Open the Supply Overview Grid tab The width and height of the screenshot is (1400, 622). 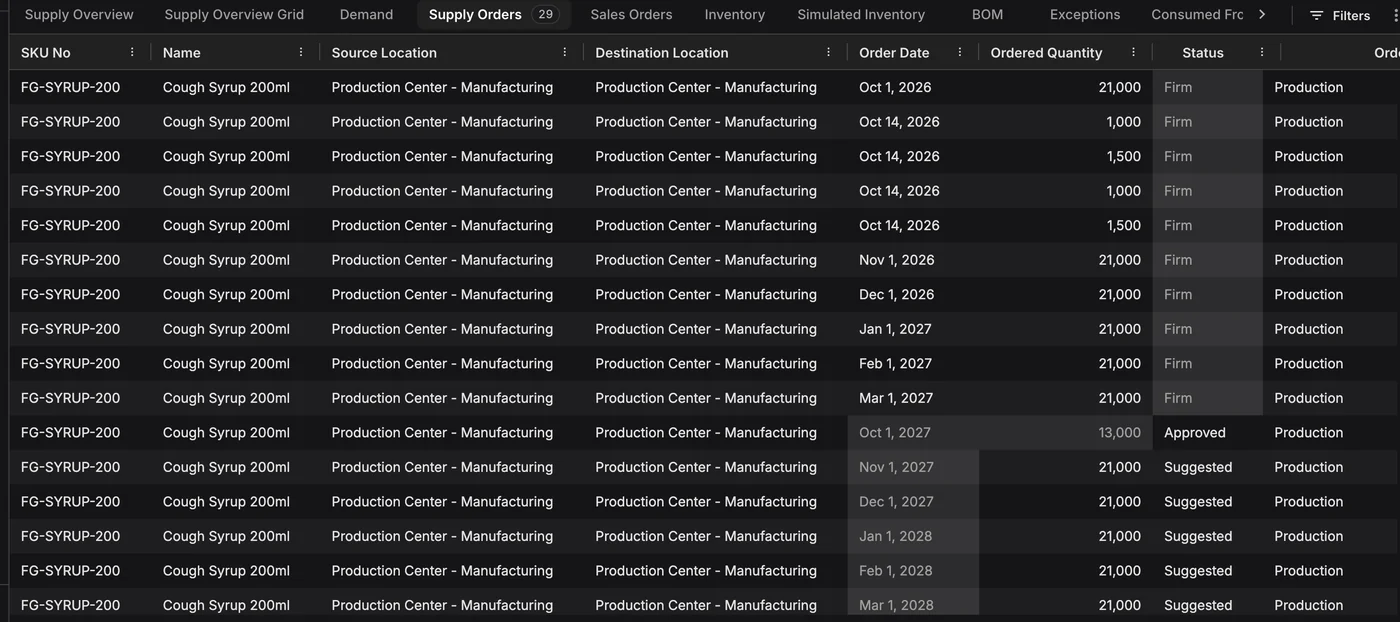234,14
